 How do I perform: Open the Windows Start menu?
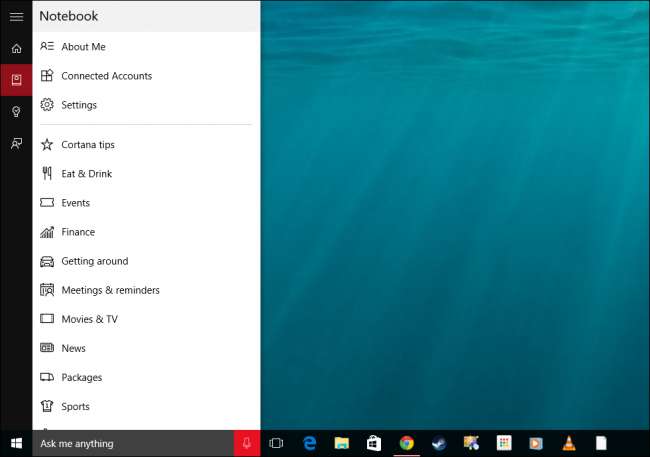16,443
